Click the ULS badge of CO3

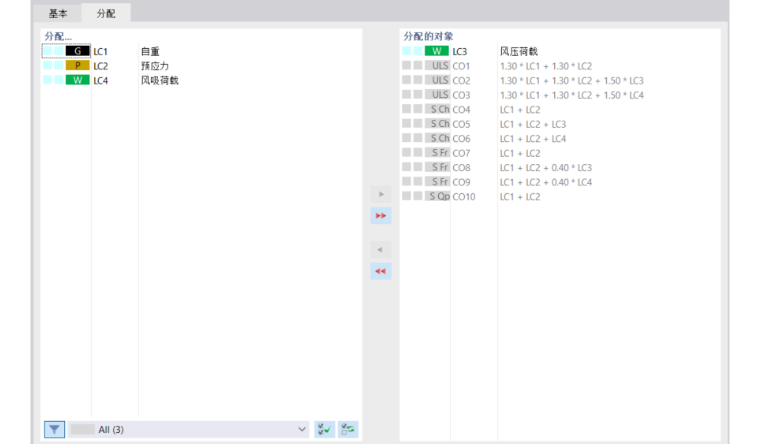[x=437, y=95]
